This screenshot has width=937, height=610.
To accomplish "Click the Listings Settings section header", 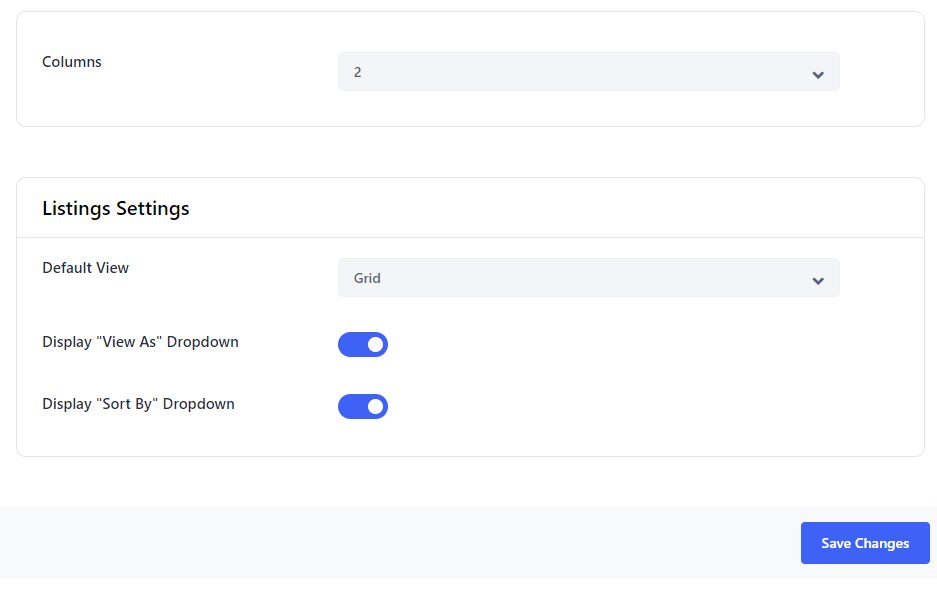I will (115, 208).
